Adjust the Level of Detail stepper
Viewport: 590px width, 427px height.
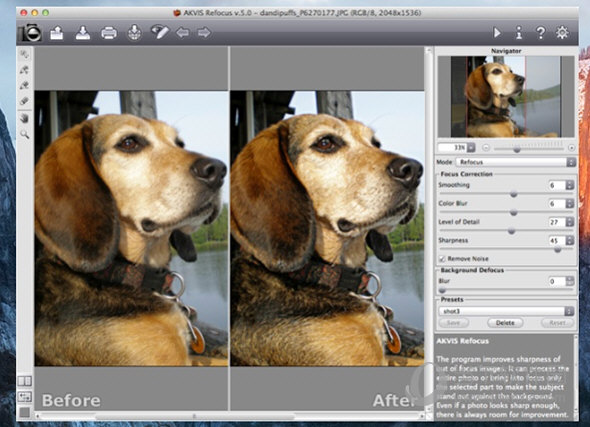click(x=570, y=222)
